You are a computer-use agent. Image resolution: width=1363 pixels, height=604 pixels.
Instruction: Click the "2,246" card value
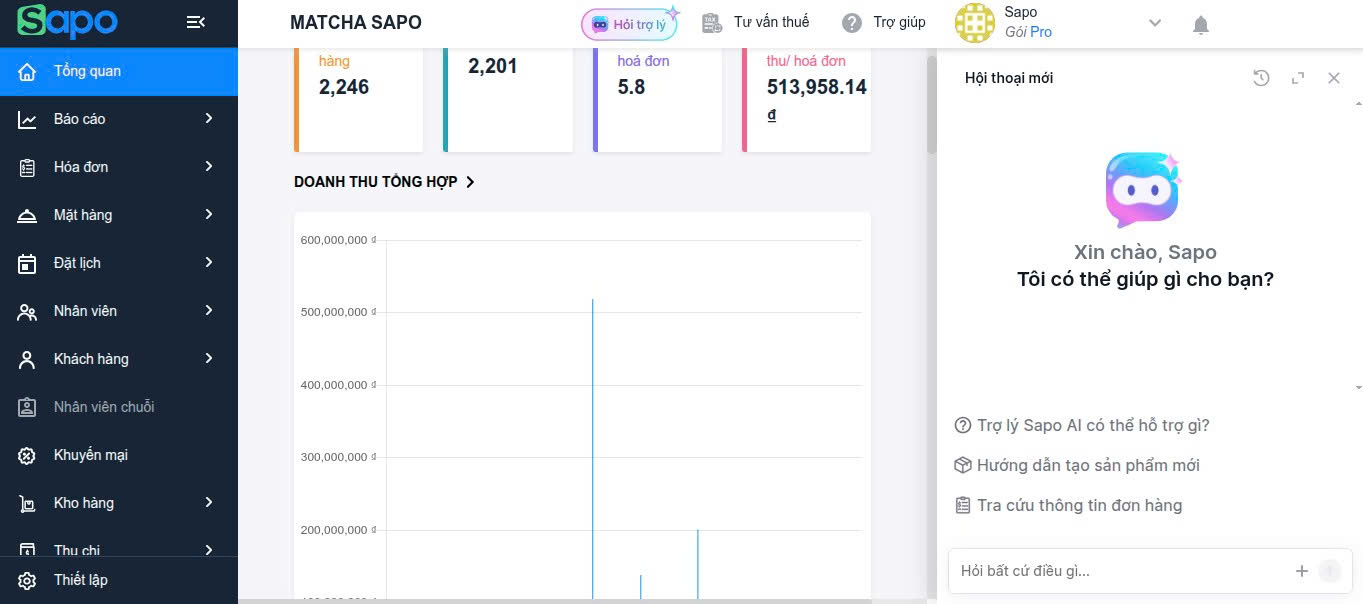click(344, 87)
